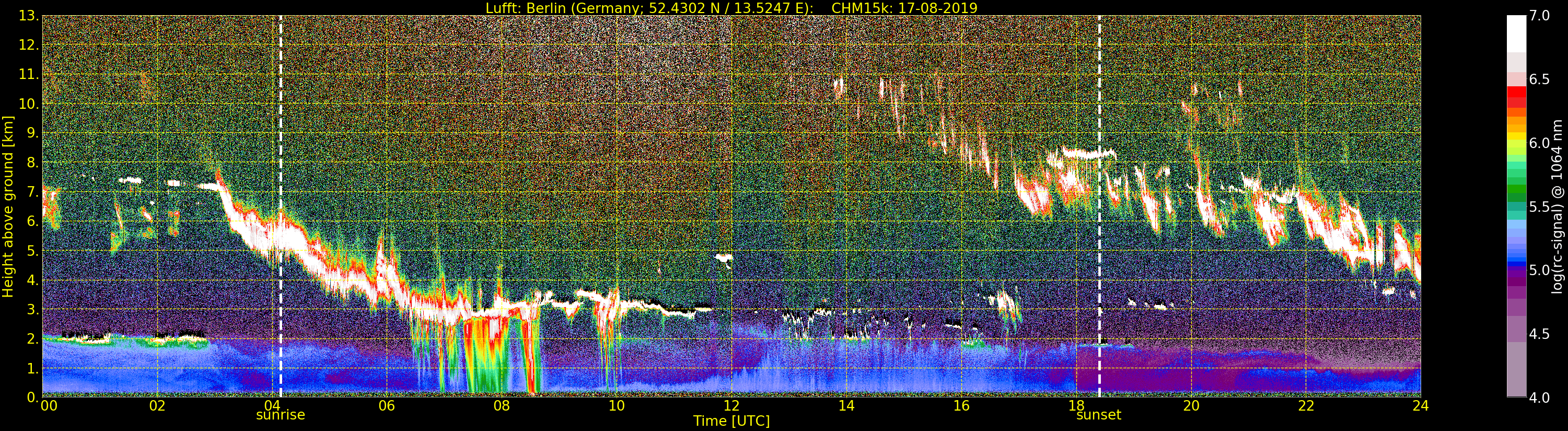The image size is (1568, 431).
Task: Click the white top segment of the colorbar
Action: (x=1516, y=33)
